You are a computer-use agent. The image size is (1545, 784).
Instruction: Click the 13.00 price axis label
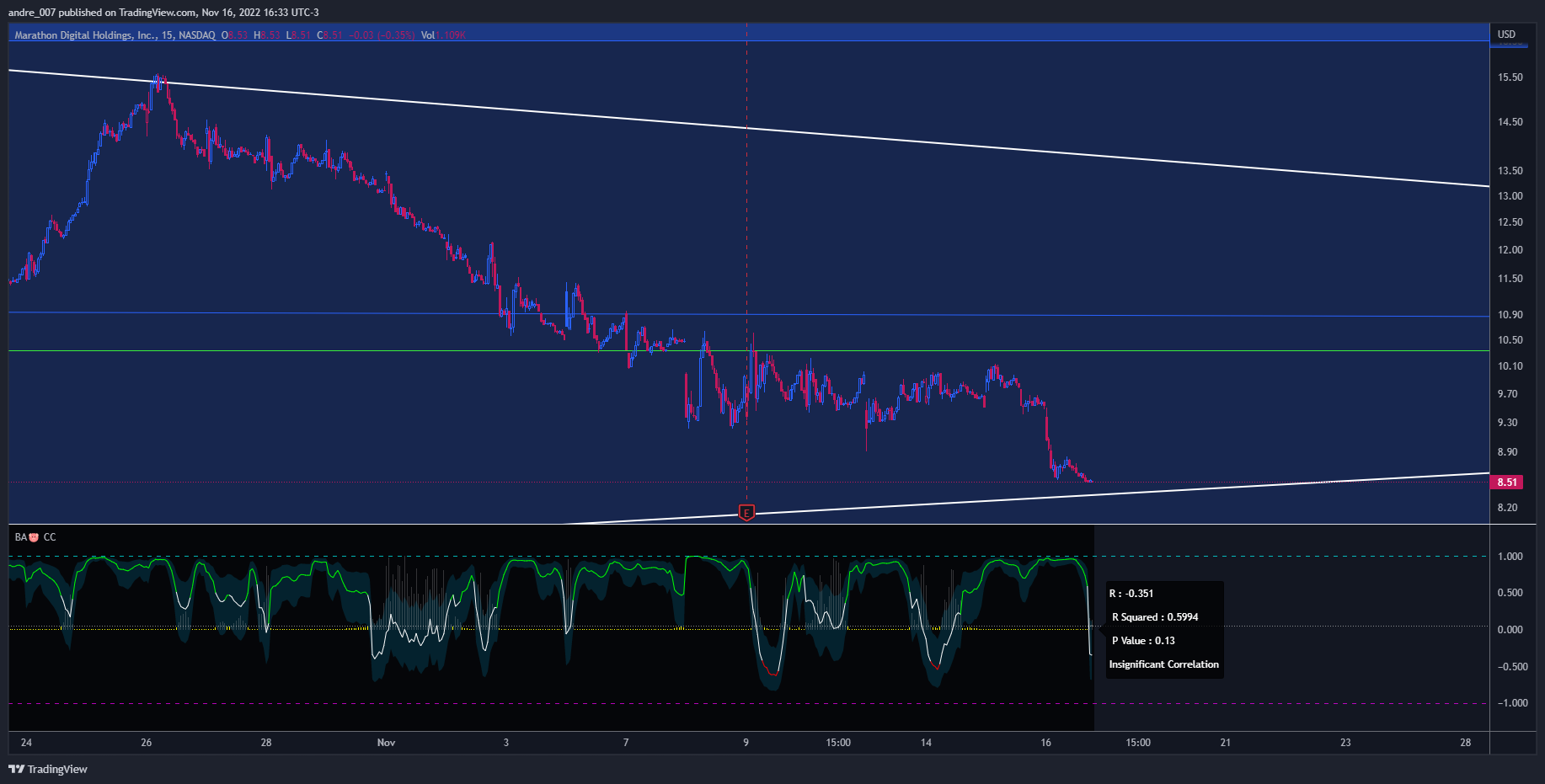(1510, 196)
